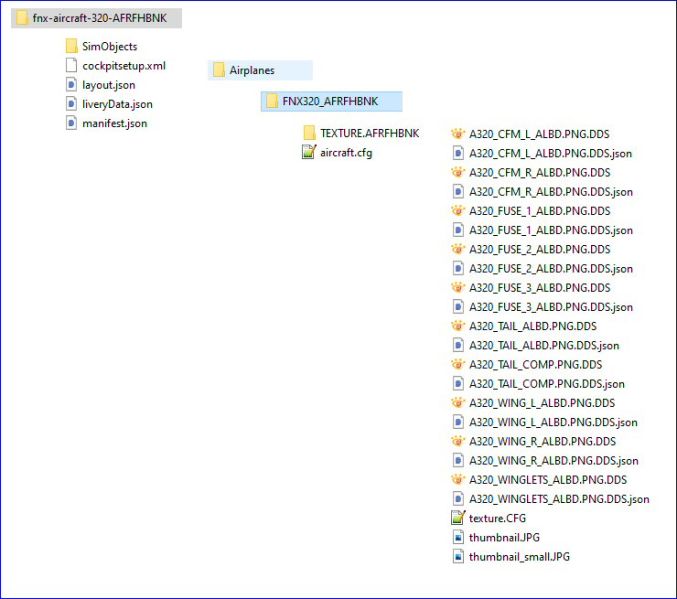
Task: Select file name A320_WING_L_ALBD.PNG.DDS.json
Action: coord(554,422)
